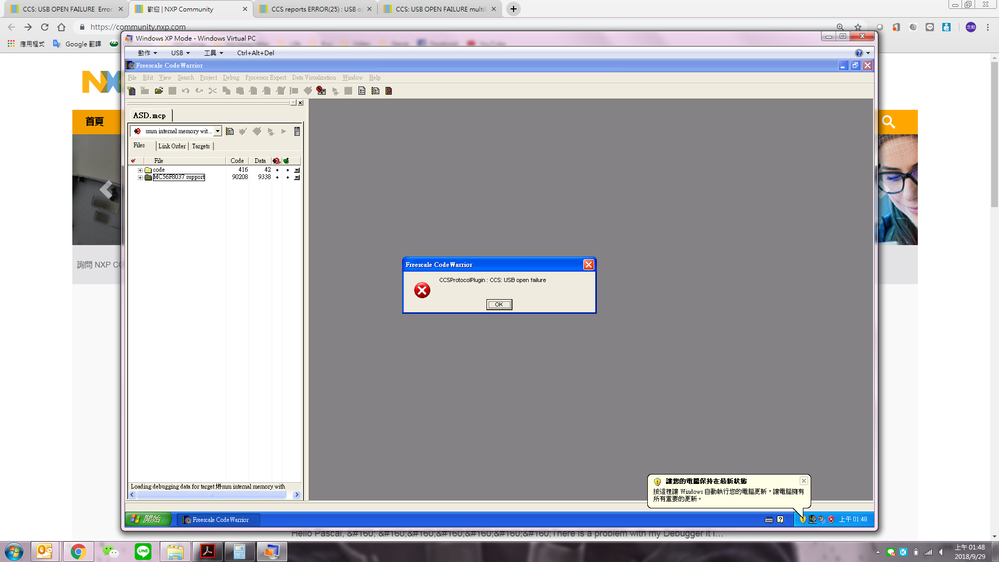The image size is (999, 562).
Task: Click Ctrl+Alt+Del in Virtual PC menu
Action: coord(255,53)
